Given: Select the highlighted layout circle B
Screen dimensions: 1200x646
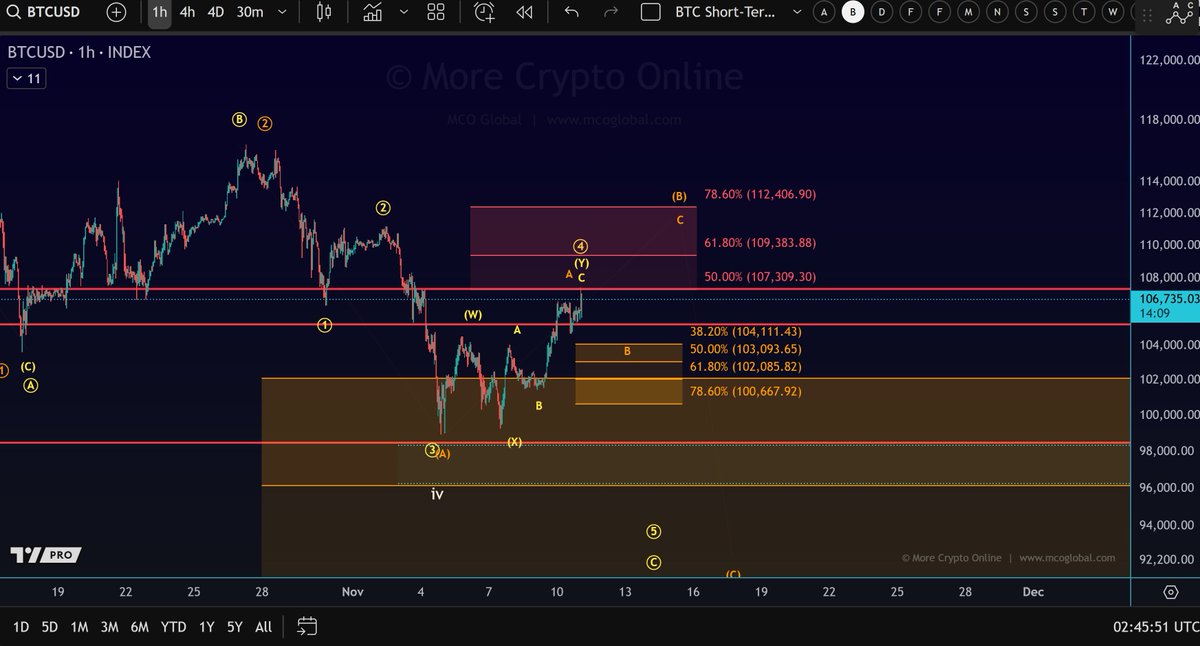Looking at the screenshot, I should (852, 12).
